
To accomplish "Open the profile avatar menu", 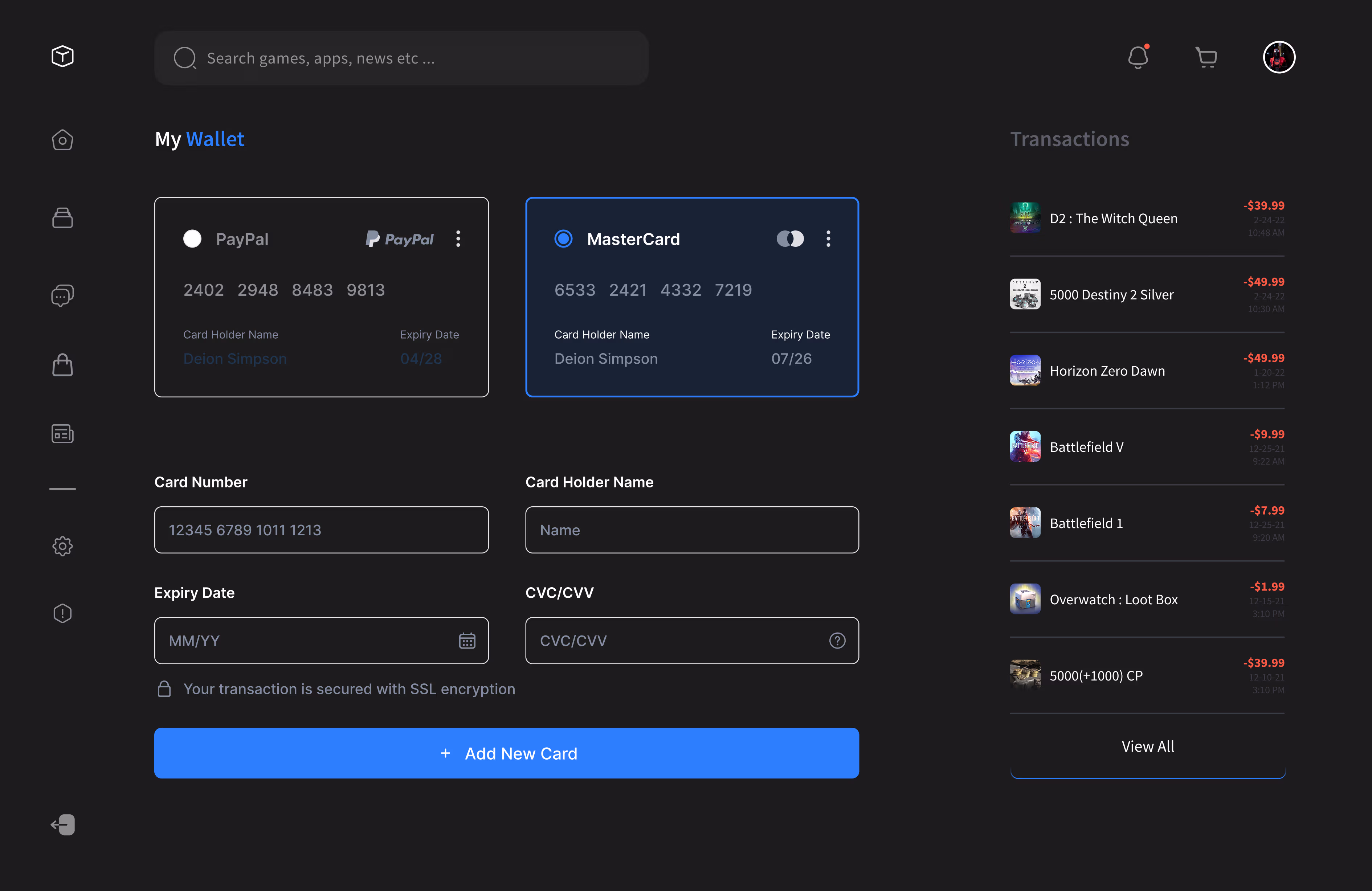I will (1279, 57).
